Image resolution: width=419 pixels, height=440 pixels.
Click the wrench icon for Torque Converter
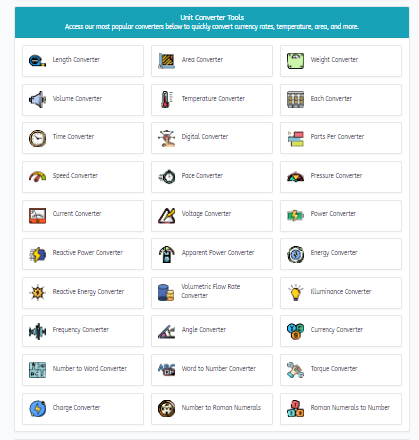coord(295,370)
